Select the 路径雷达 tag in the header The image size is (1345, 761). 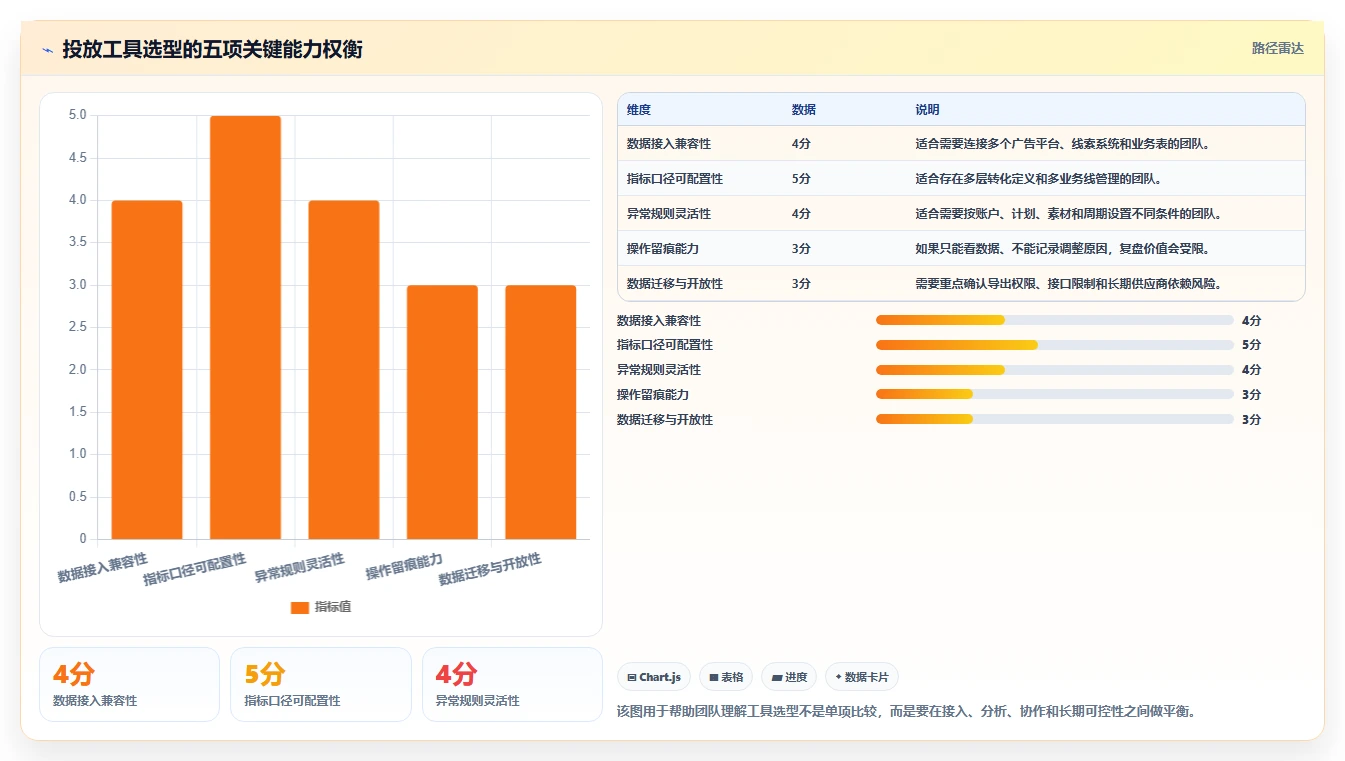(1277, 48)
